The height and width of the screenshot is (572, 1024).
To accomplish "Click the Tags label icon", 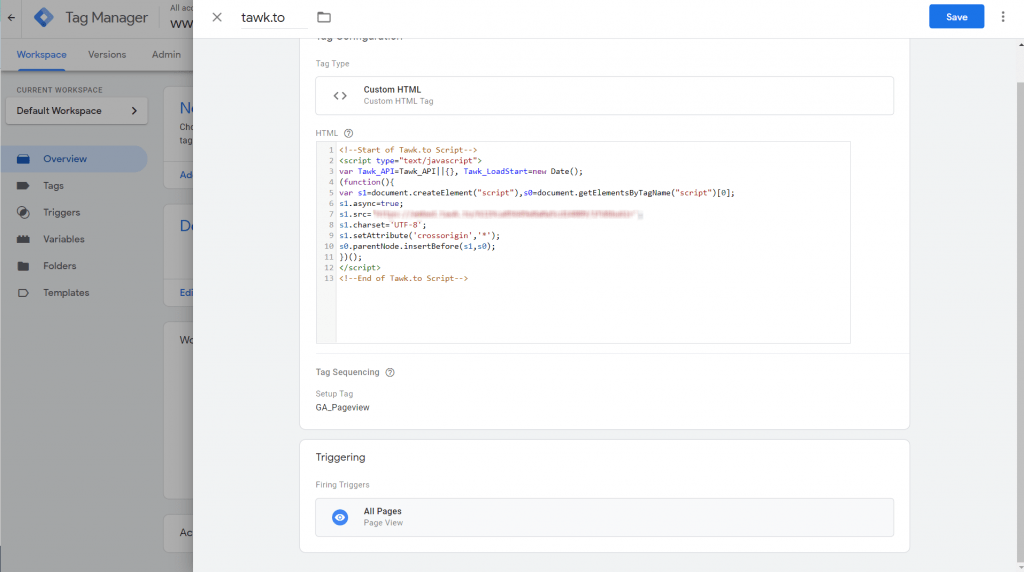I will point(24,185).
